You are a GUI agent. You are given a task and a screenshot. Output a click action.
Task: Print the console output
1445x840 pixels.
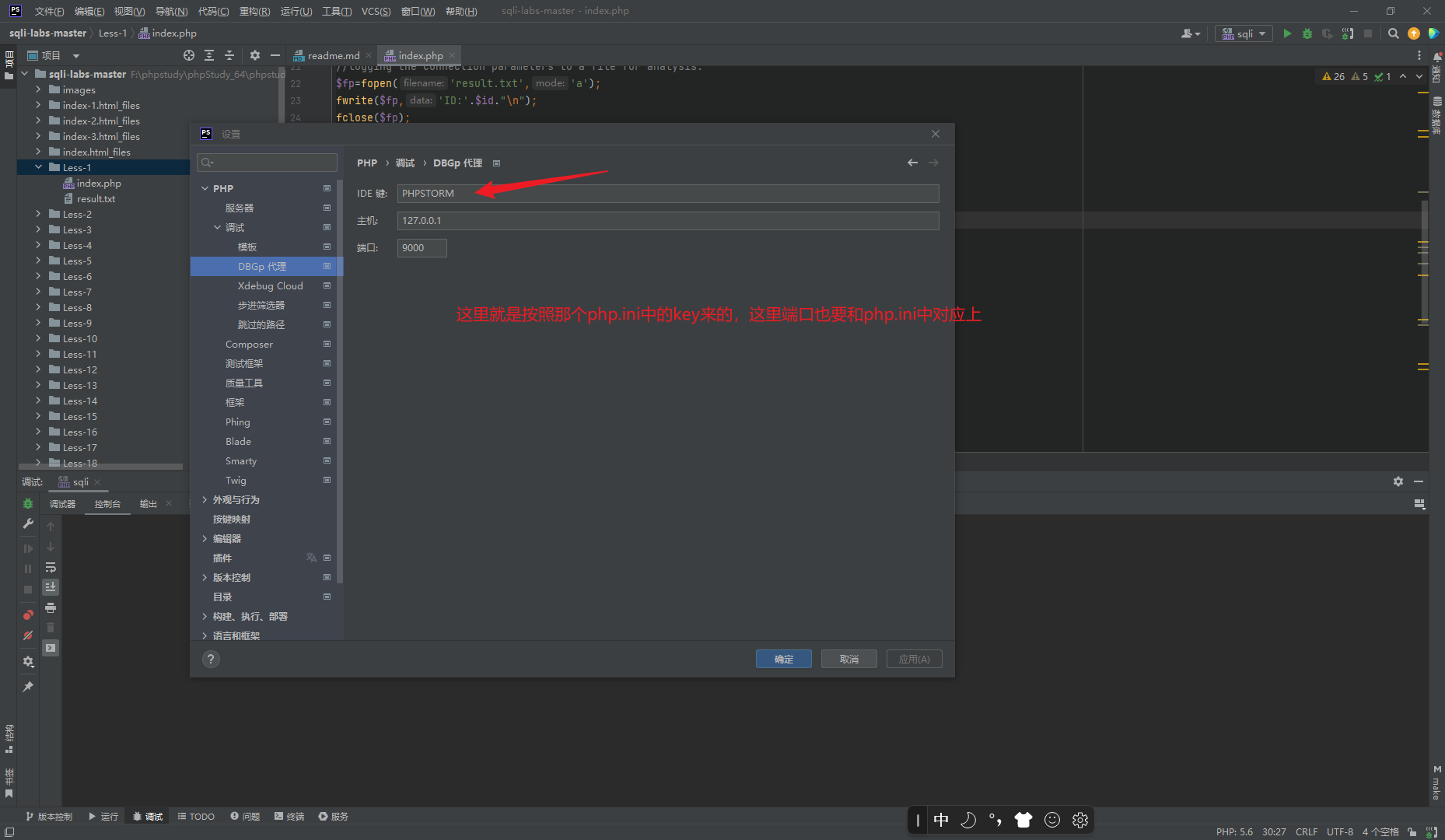pos(51,608)
